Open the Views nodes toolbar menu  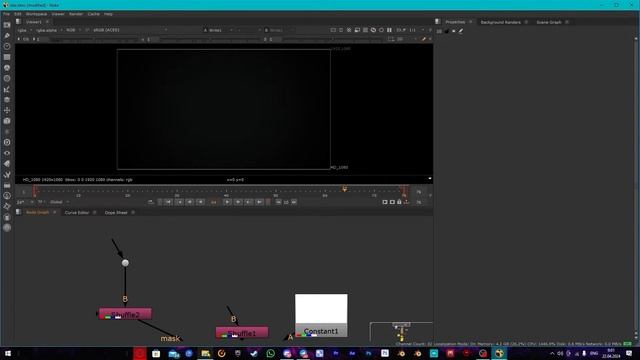point(7,153)
